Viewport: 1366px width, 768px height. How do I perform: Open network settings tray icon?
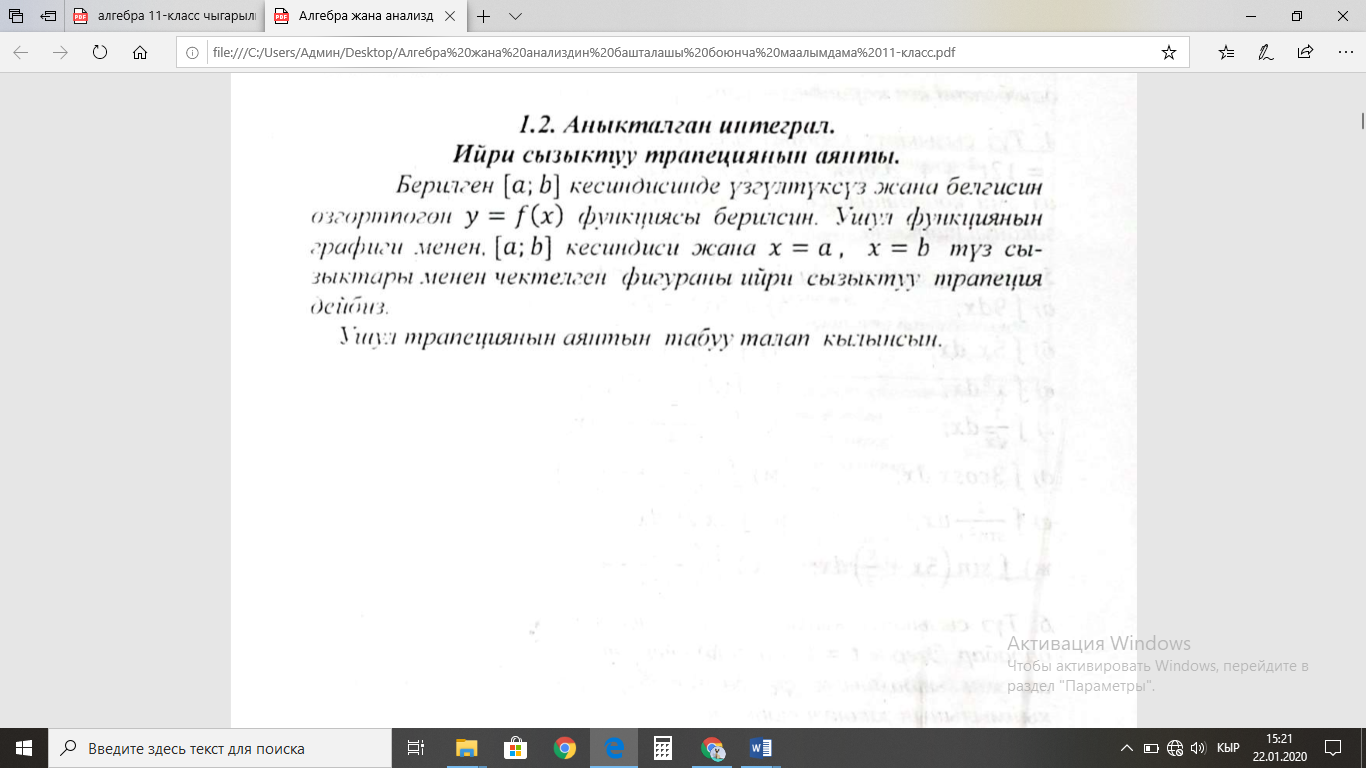coord(1175,748)
